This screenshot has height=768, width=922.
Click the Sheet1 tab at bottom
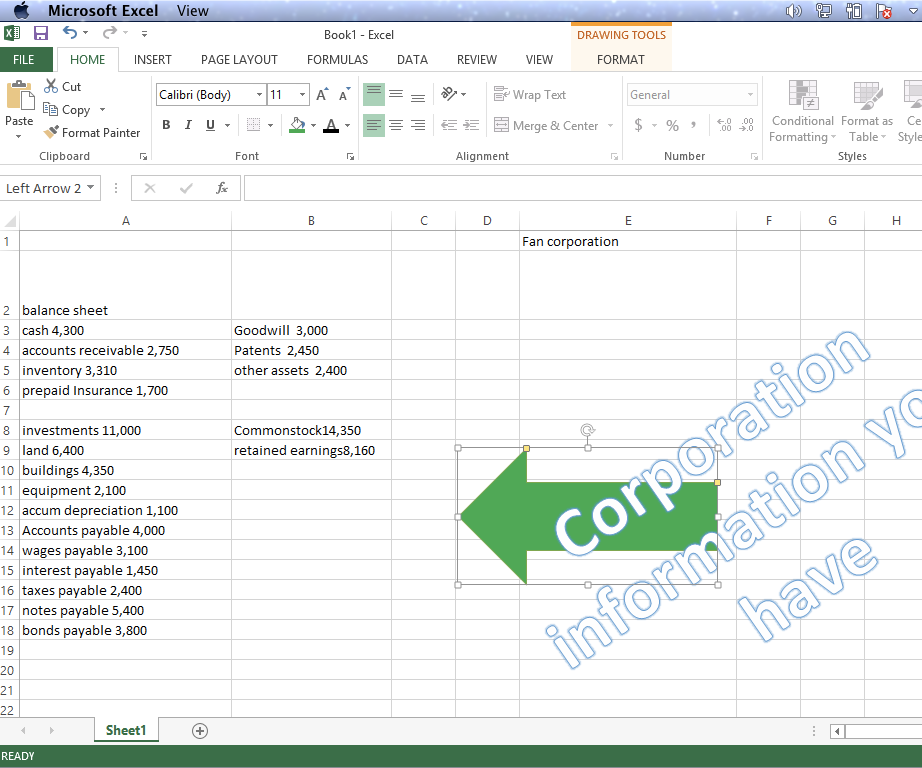click(x=126, y=730)
